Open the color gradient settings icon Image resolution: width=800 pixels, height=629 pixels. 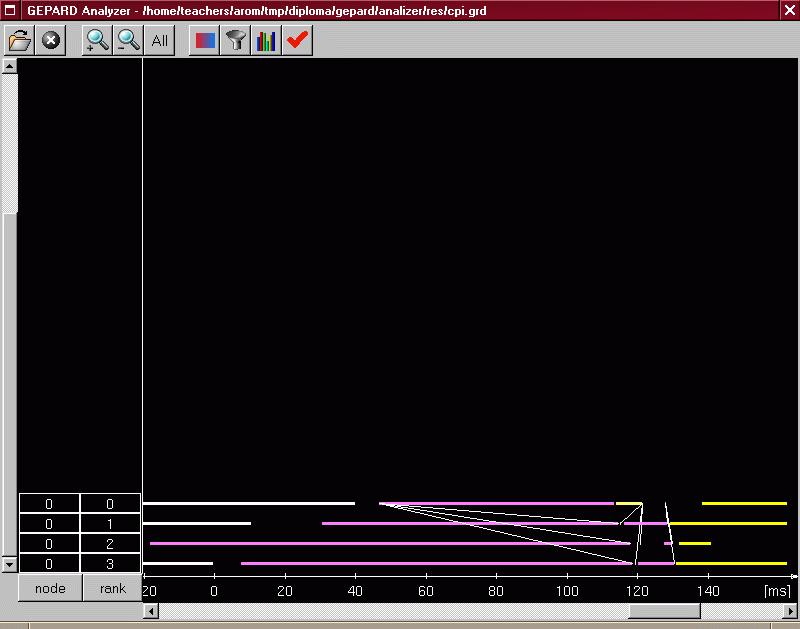click(x=204, y=40)
